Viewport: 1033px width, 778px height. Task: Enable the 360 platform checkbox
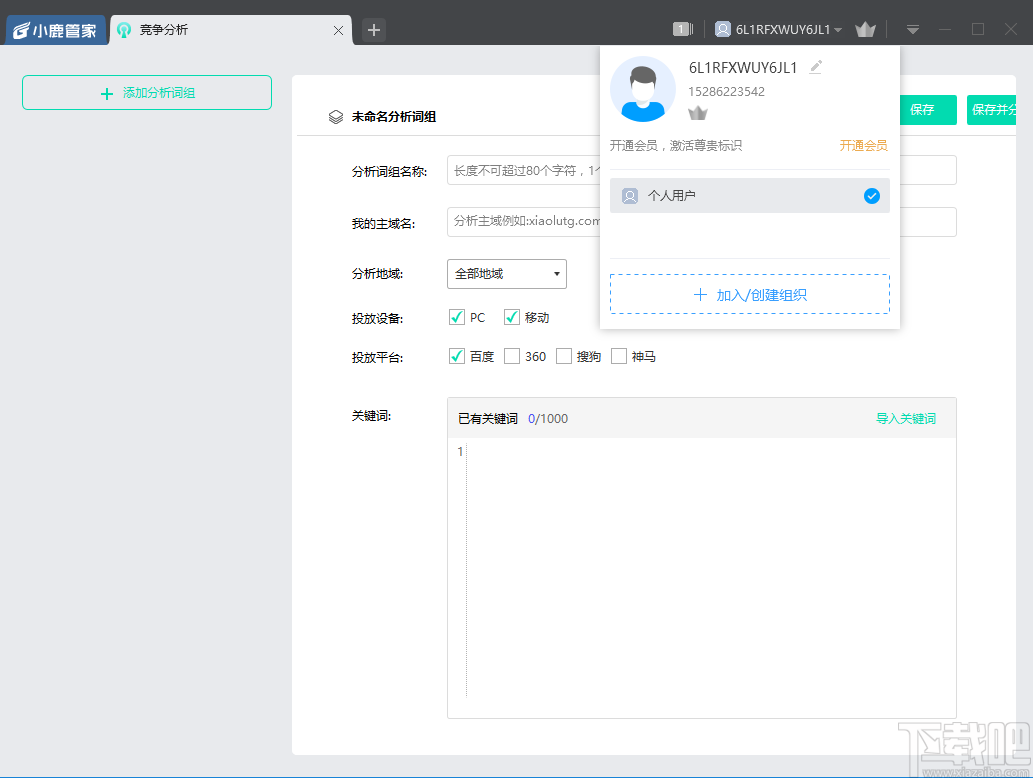pos(512,355)
